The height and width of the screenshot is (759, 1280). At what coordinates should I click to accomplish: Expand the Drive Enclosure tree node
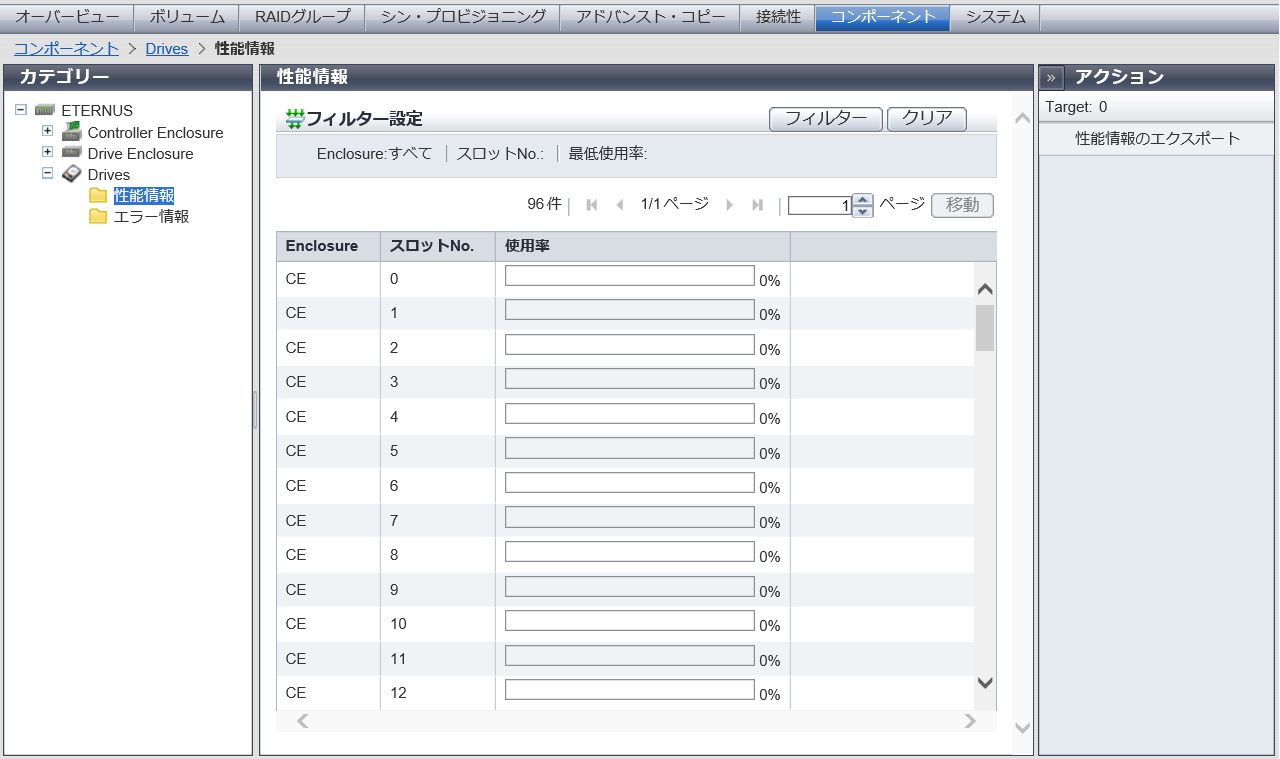coord(47,152)
